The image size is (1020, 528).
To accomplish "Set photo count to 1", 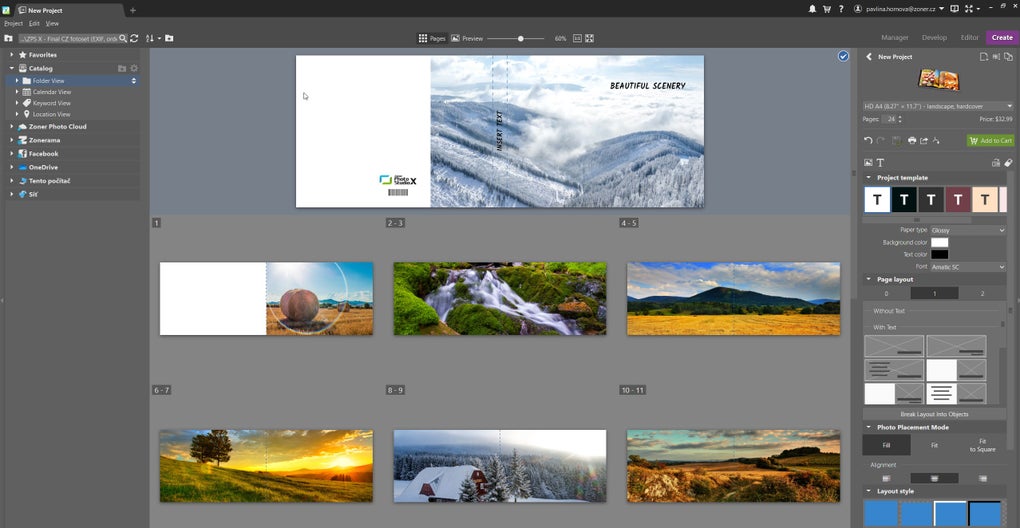I will (934, 294).
